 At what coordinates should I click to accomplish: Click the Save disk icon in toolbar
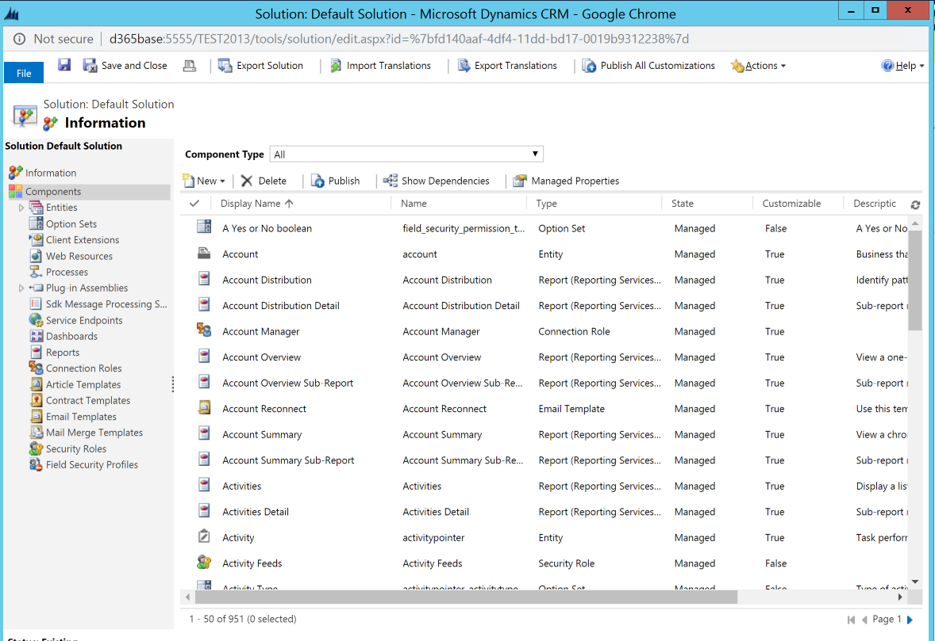point(64,65)
